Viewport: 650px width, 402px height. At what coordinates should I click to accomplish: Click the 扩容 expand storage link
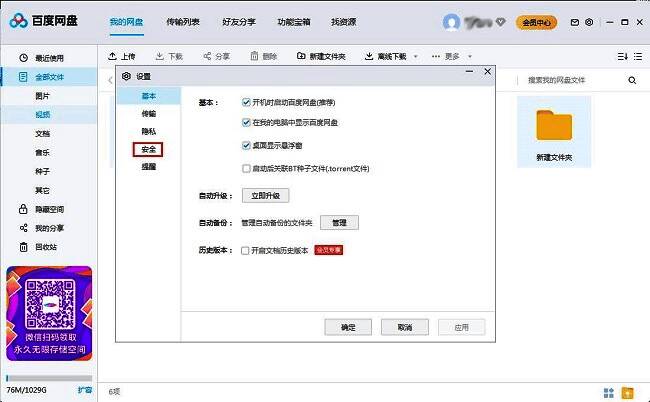point(85,390)
